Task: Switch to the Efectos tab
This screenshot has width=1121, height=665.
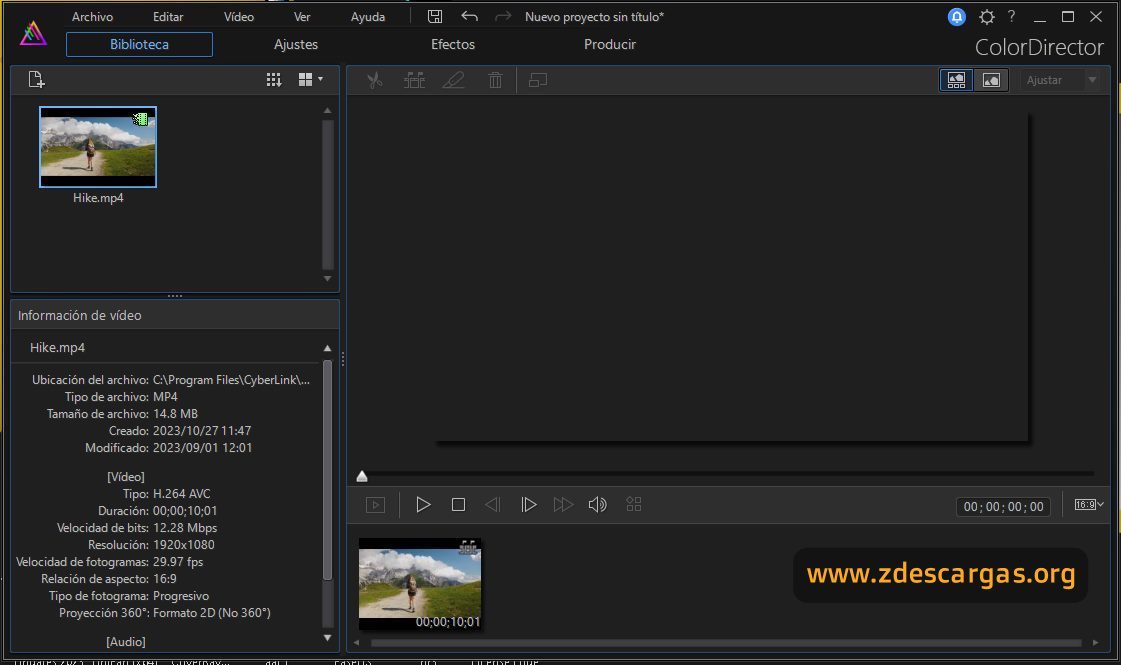Action: pos(453,44)
